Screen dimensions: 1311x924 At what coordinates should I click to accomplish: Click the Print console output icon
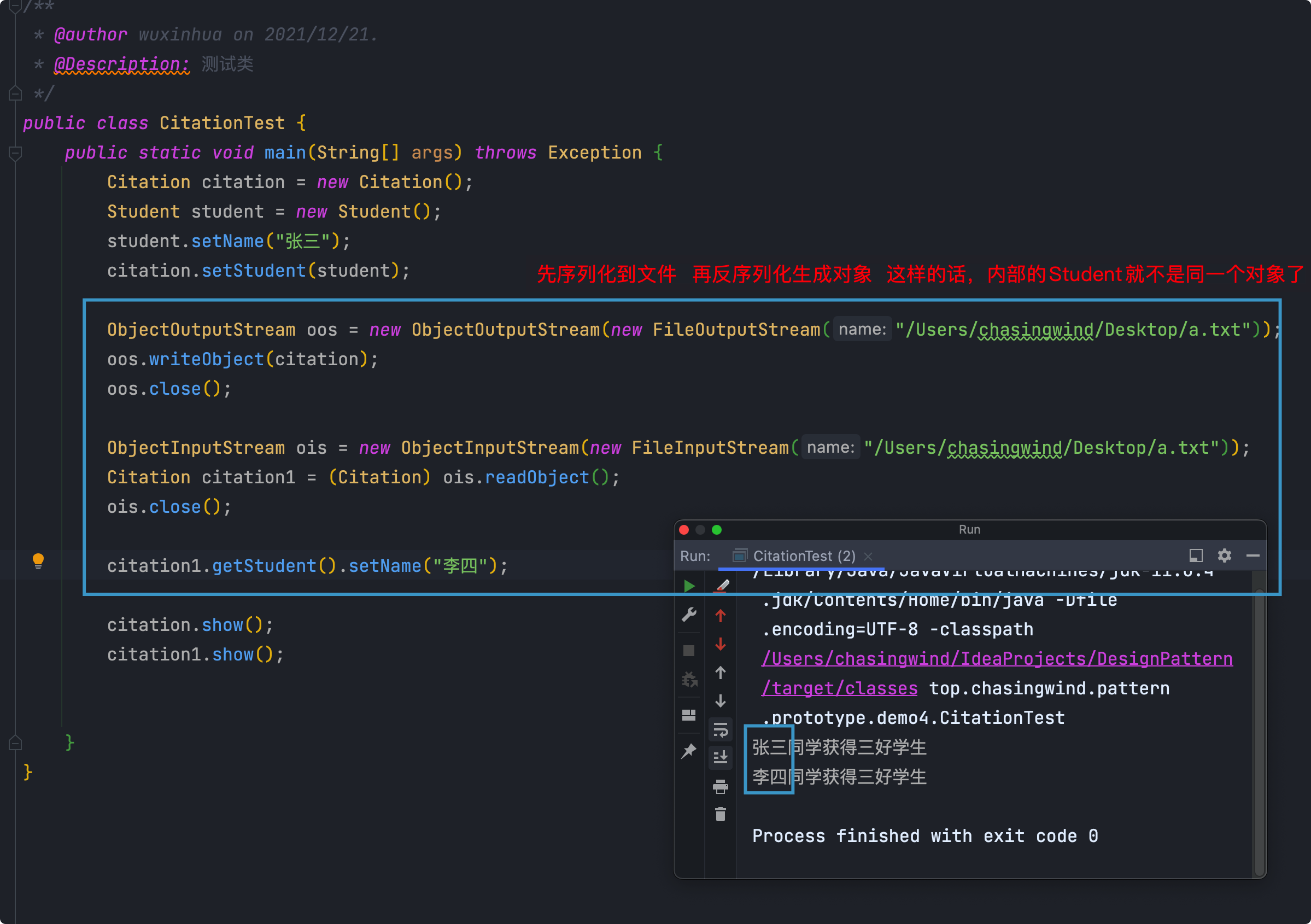click(721, 786)
